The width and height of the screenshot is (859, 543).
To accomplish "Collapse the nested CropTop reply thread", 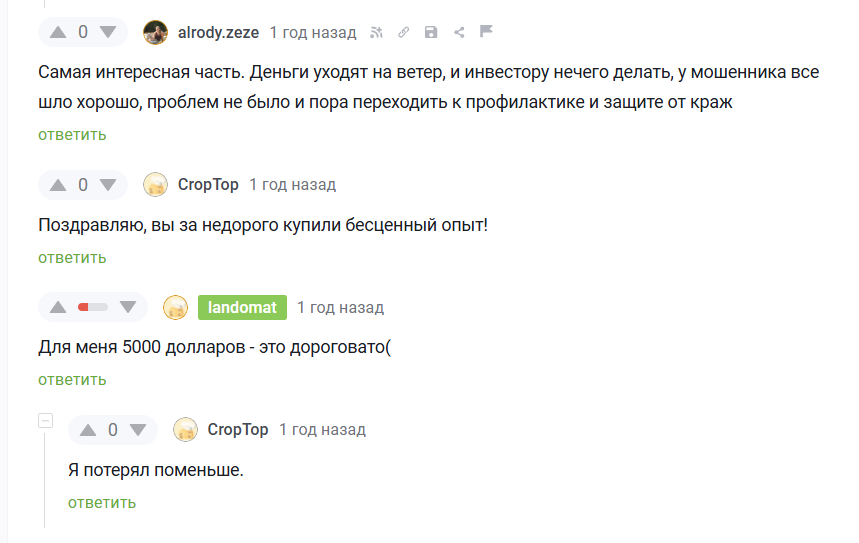I will pyautogui.click(x=45, y=421).
